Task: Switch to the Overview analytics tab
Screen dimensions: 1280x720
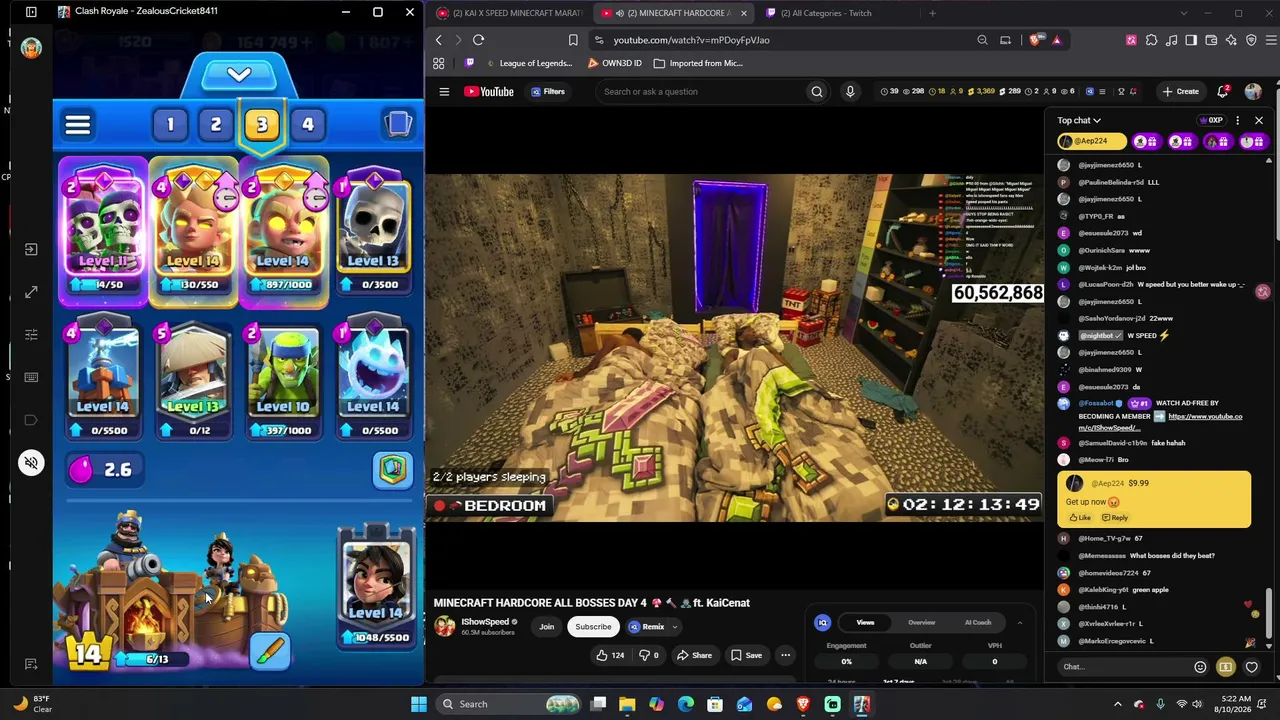Action: coord(921,623)
